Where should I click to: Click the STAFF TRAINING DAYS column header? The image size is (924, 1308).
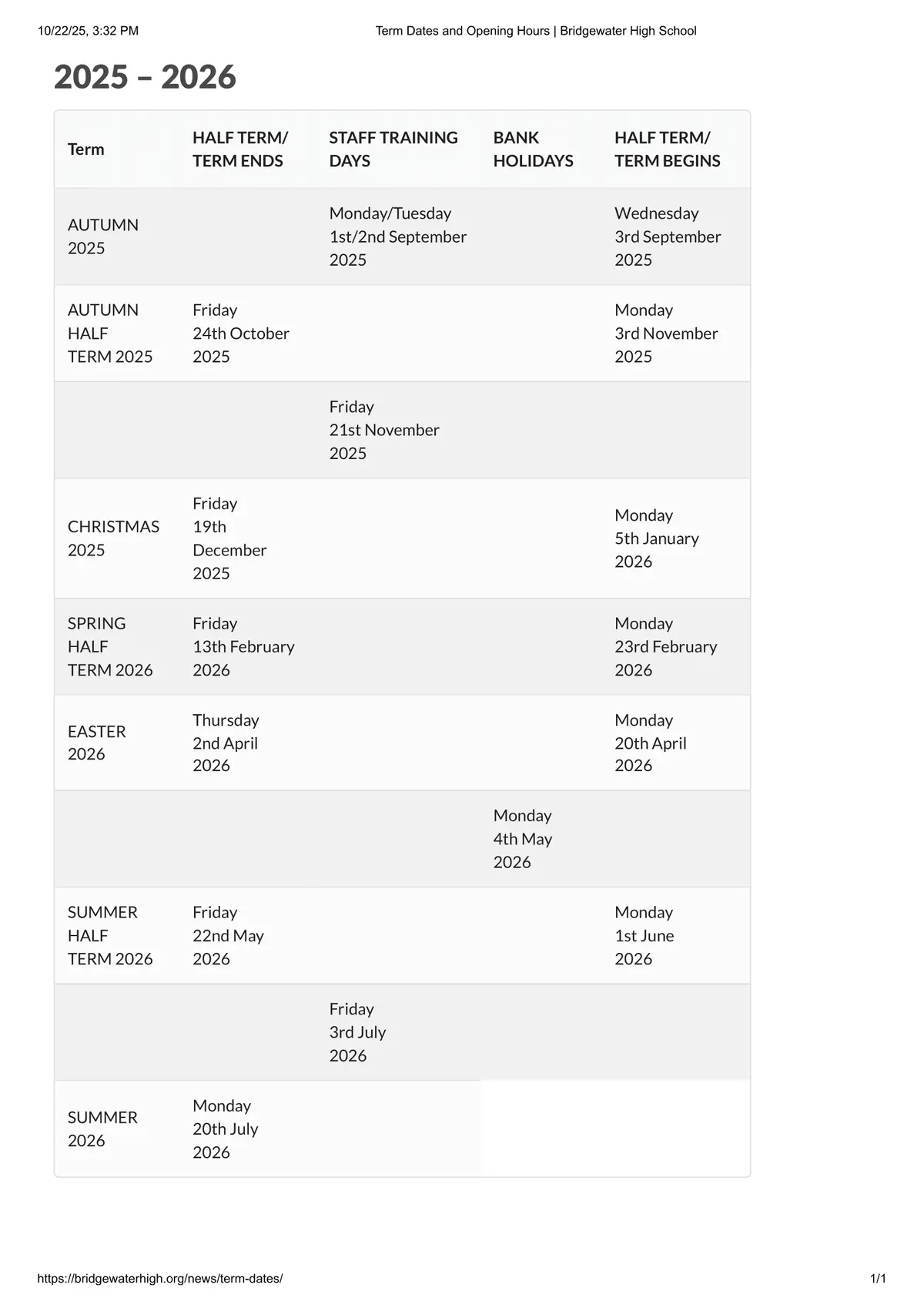(x=393, y=149)
